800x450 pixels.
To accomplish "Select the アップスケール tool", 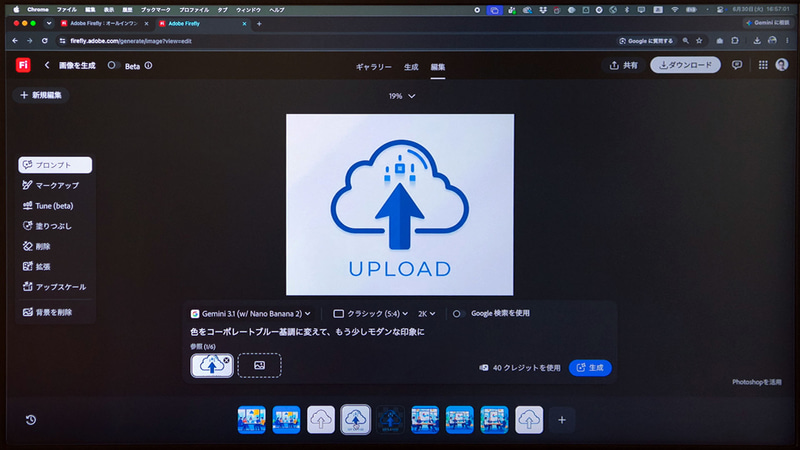I will tap(54, 287).
